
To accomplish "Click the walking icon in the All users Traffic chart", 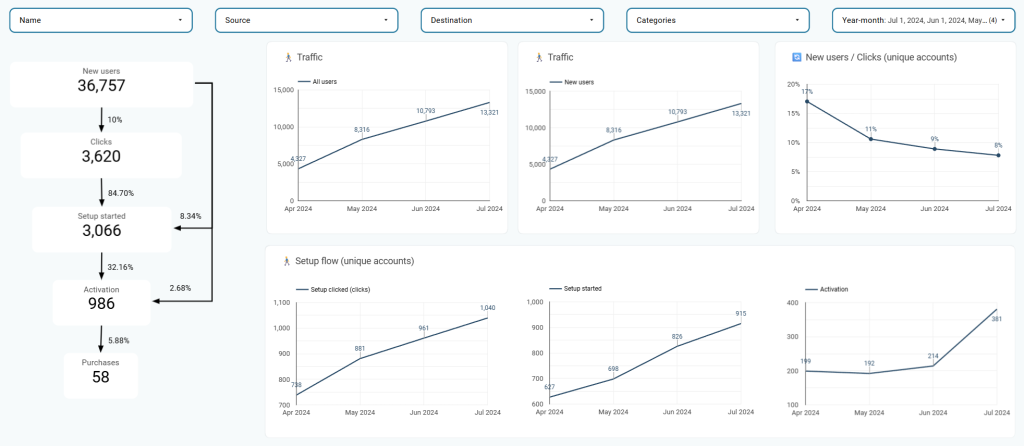I will (x=288, y=57).
